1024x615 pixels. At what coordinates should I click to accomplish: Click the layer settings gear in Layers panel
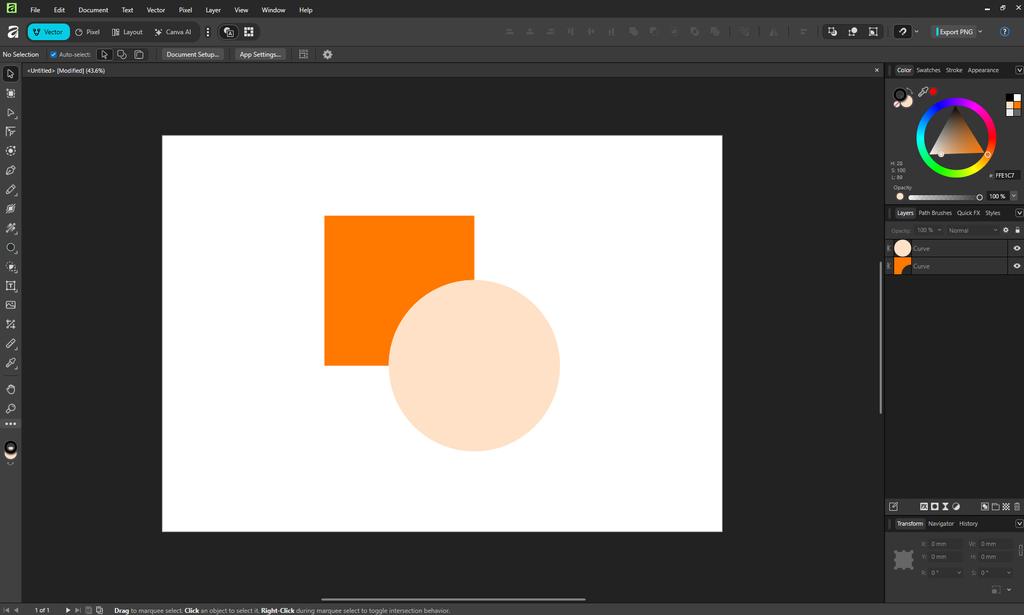pos(1006,230)
